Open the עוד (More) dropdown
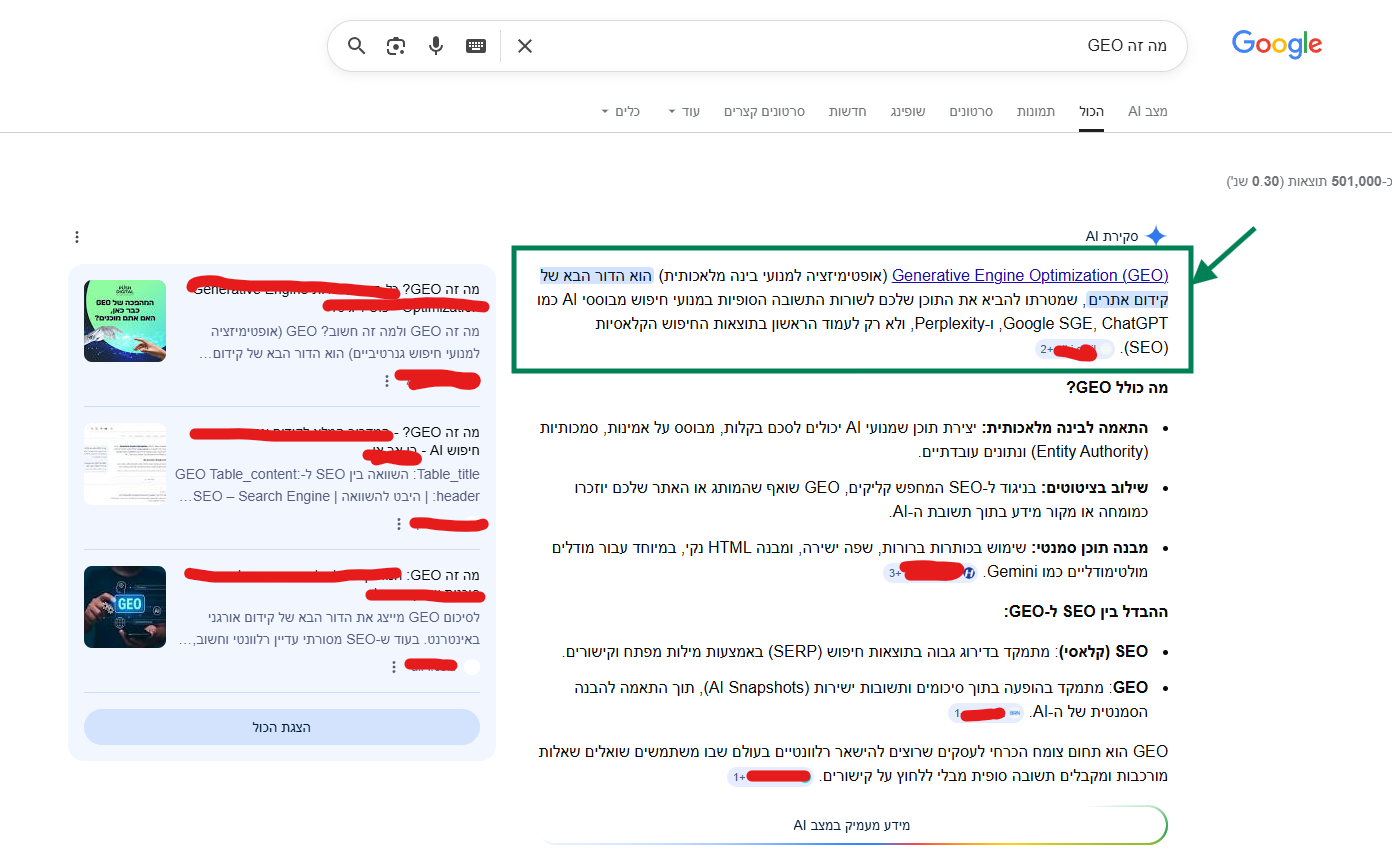 [x=686, y=111]
